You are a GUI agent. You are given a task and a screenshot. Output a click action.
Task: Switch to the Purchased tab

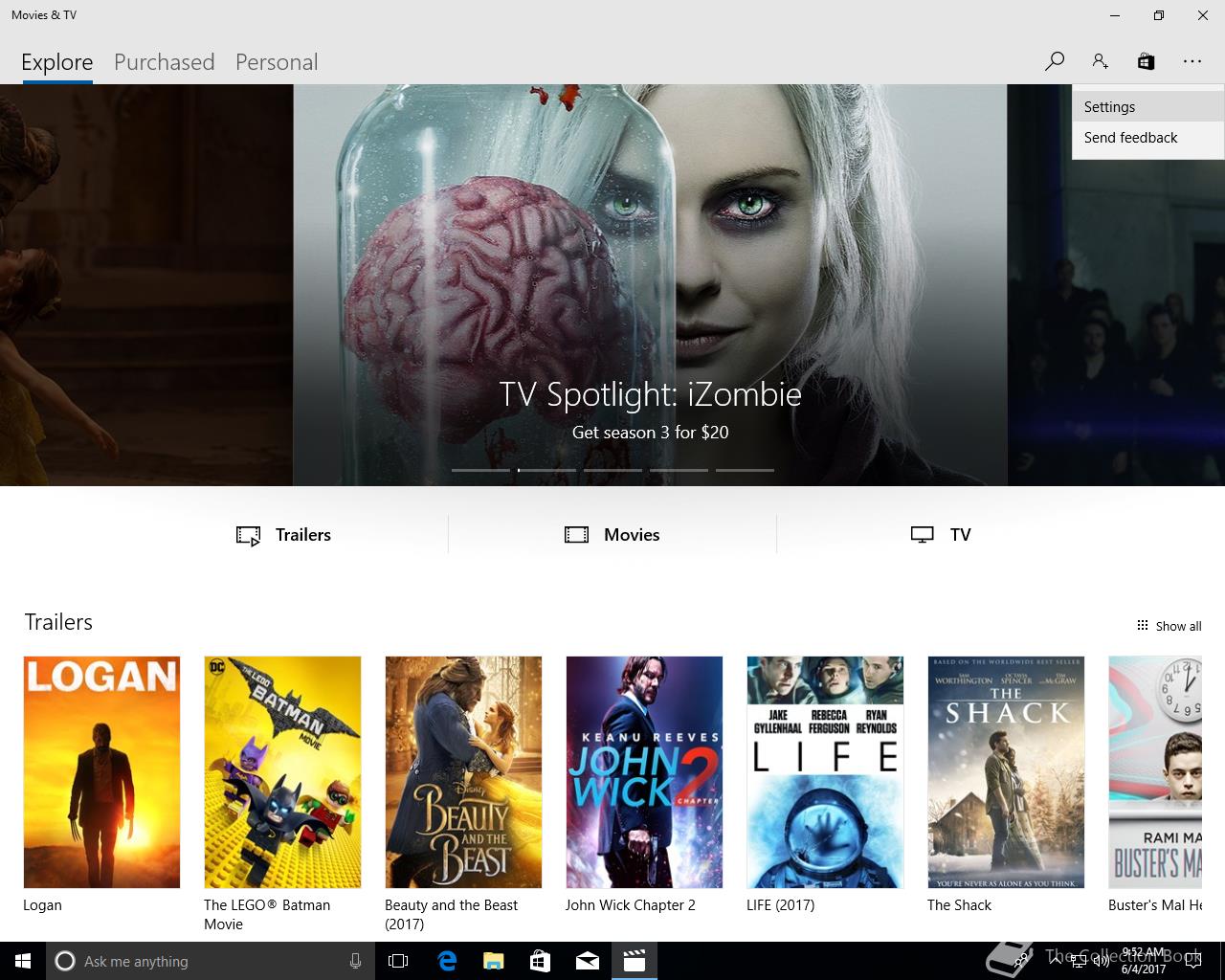(165, 62)
